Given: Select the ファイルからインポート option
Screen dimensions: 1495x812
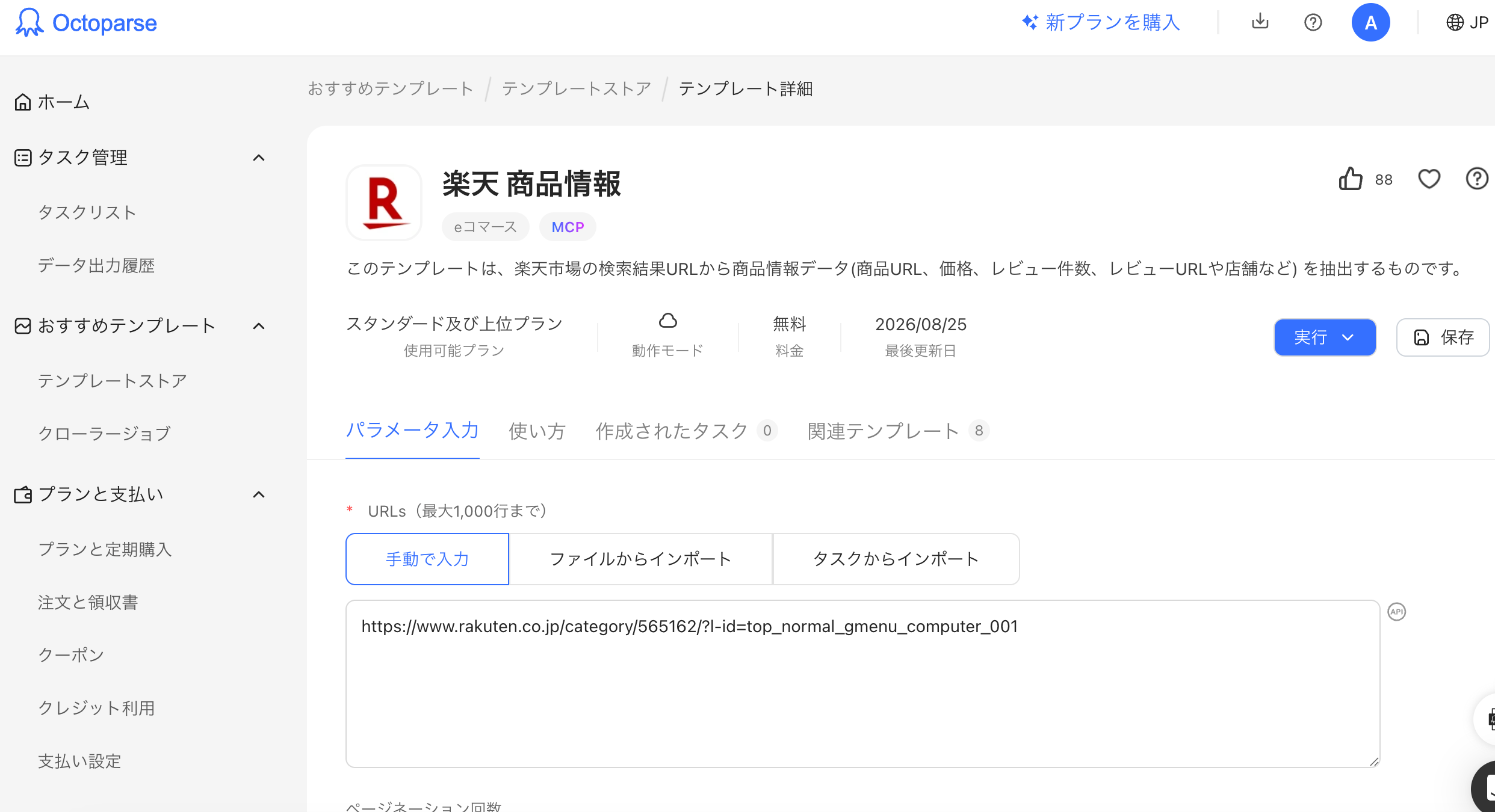Looking at the screenshot, I should (x=640, y=559).
